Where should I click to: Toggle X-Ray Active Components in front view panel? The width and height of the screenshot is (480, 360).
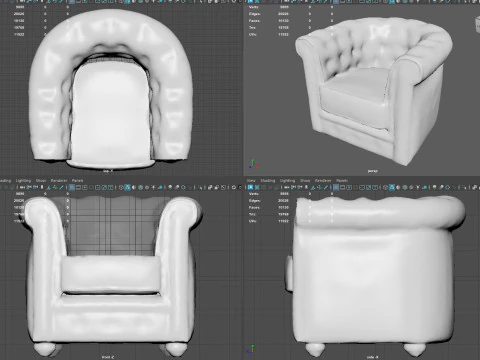coord(217,188)
